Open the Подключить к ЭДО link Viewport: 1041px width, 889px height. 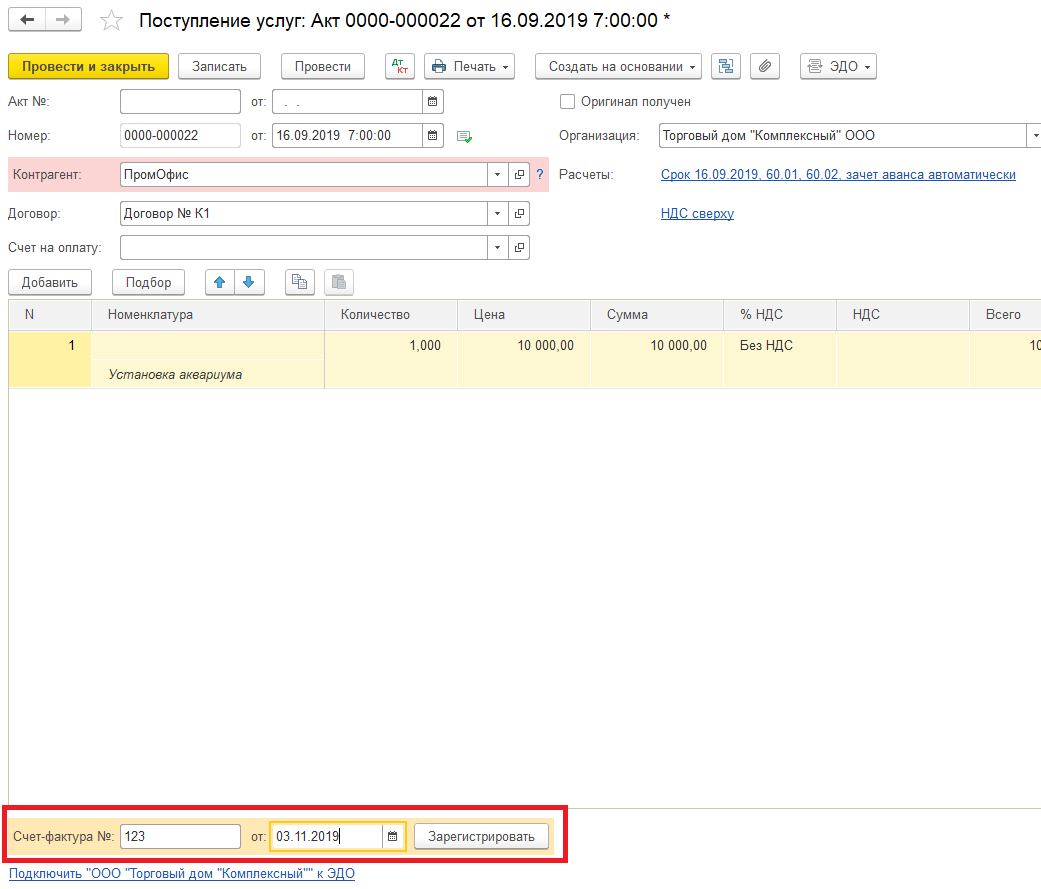(x=182, y=874)
